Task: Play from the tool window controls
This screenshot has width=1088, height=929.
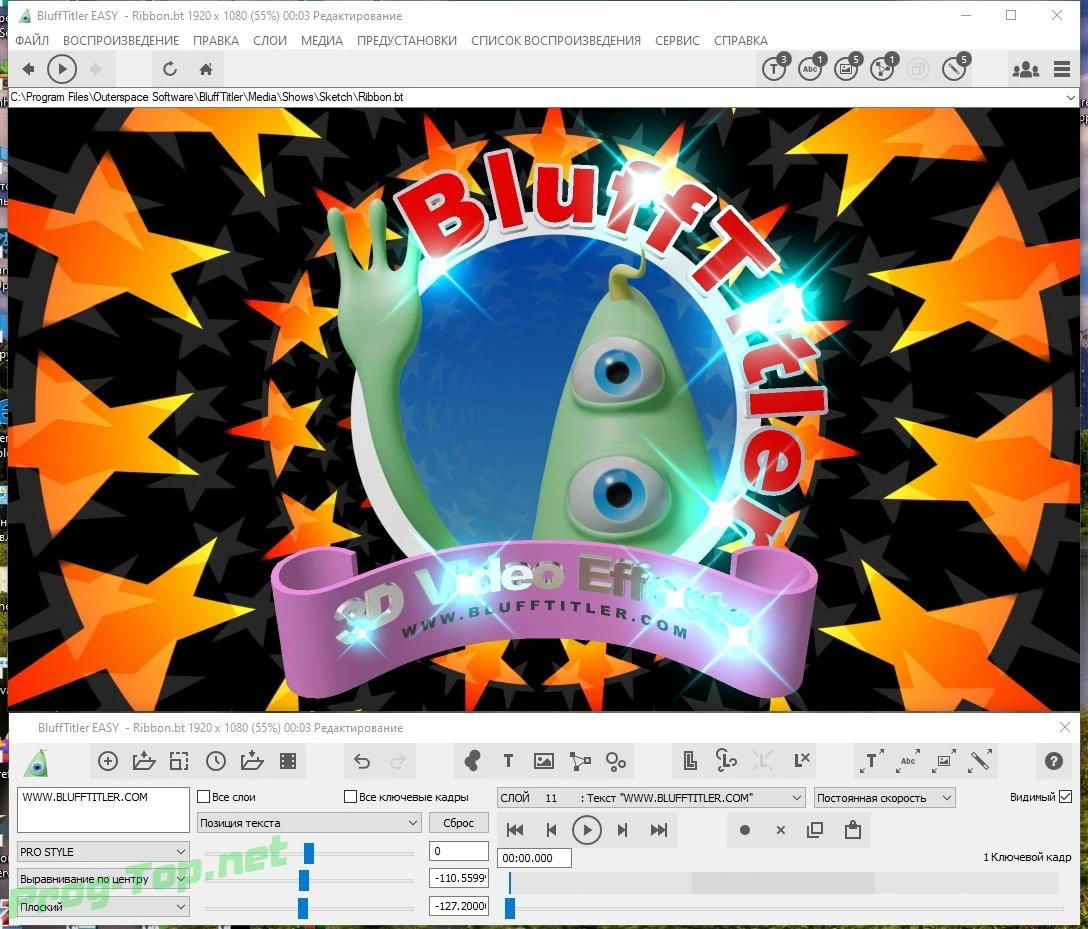Action: 586,830
